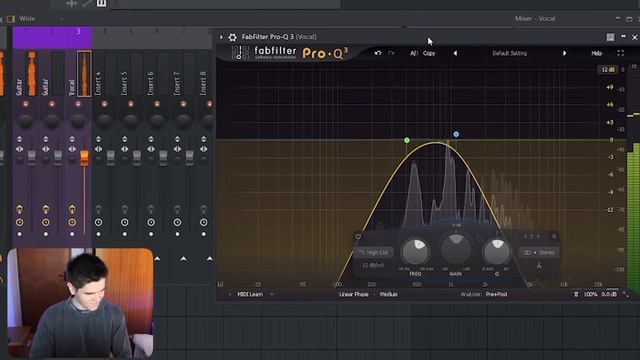This screenshot has height=360, width=640.
Task: Select the second Guitar mixer track
Action: [x=51, y=74]
